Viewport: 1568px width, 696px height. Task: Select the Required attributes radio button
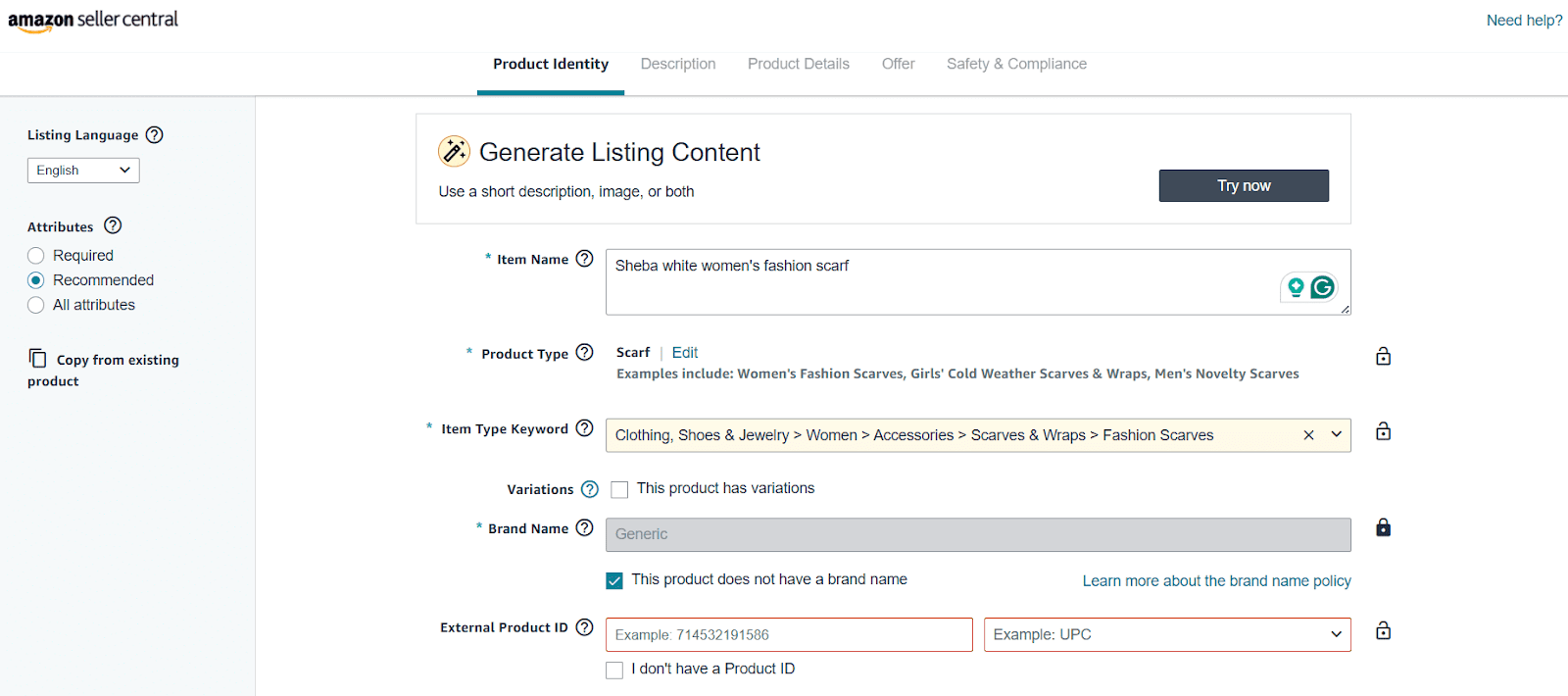click(35, 255)
